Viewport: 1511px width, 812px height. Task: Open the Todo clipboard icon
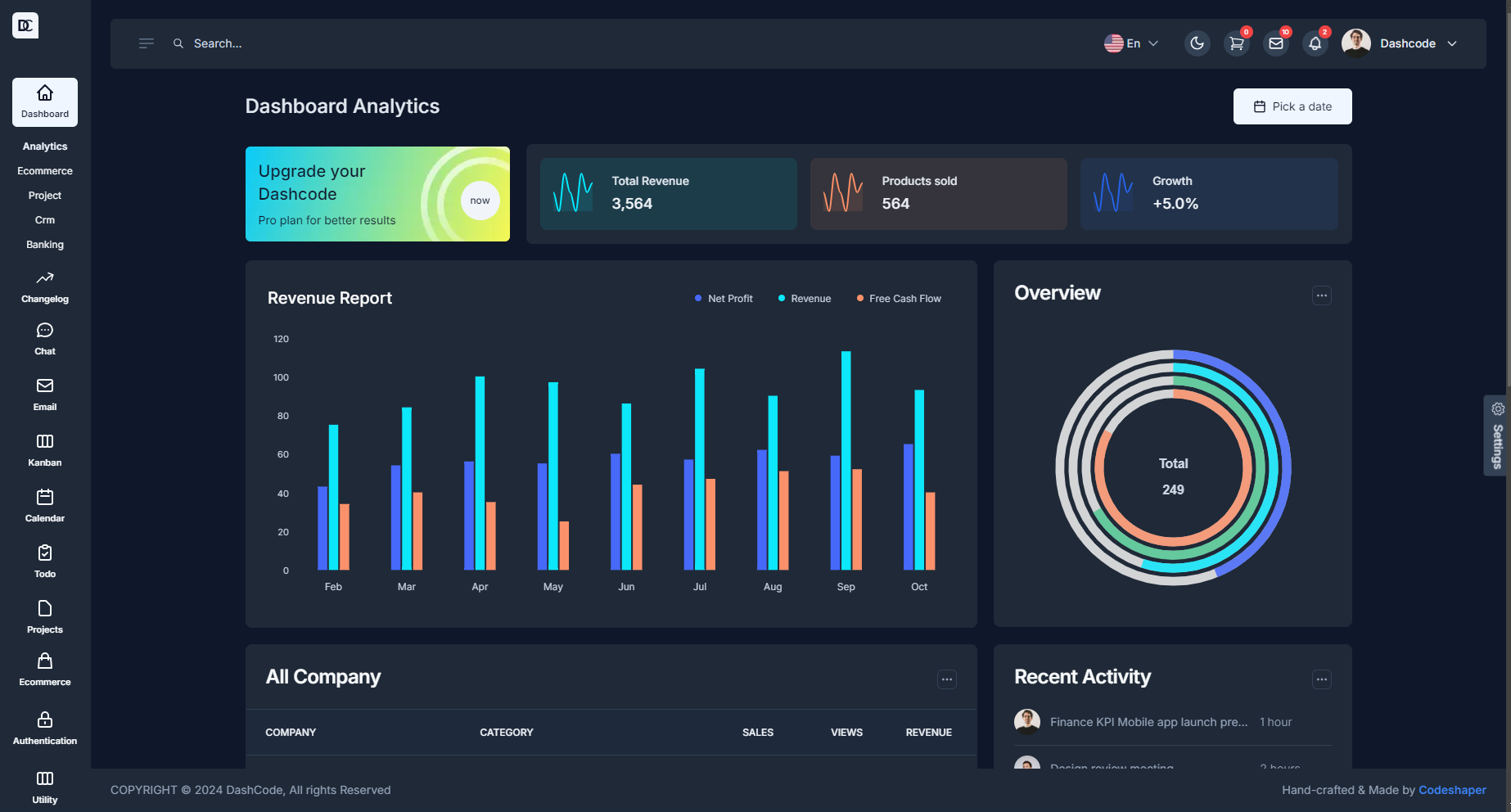[45, 553]
